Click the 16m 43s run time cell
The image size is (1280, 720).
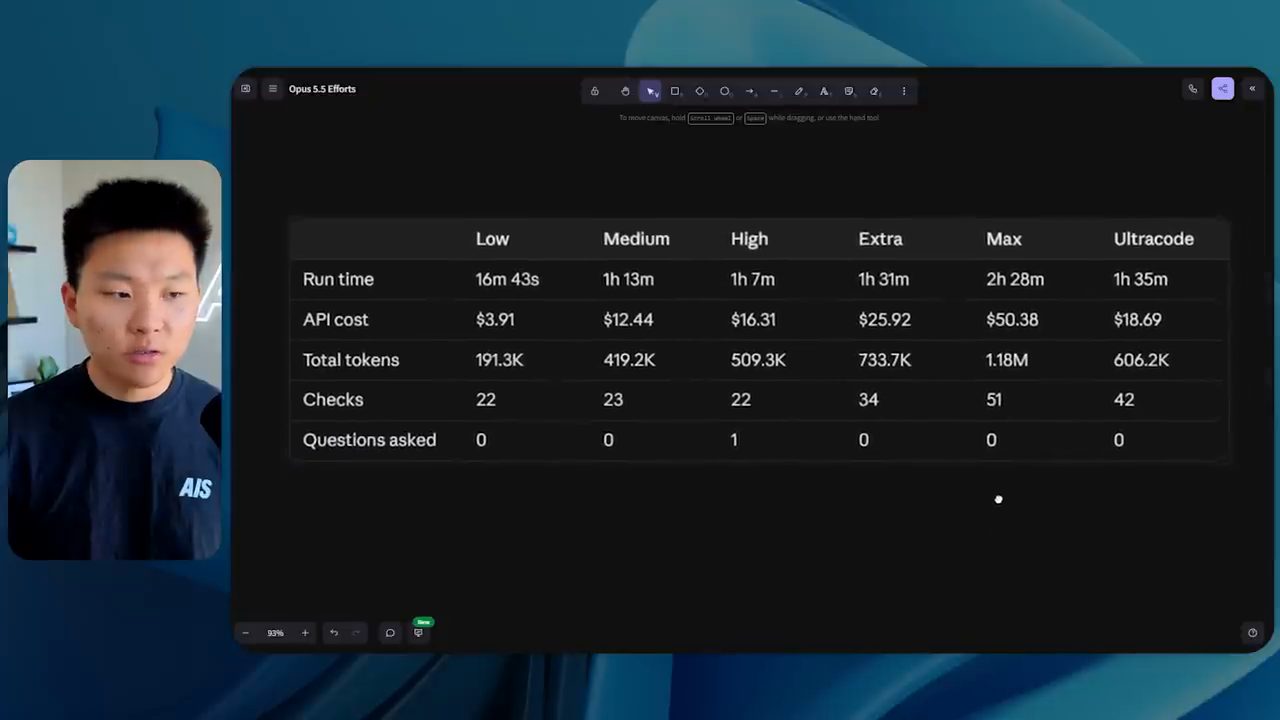tap(507, 279)
